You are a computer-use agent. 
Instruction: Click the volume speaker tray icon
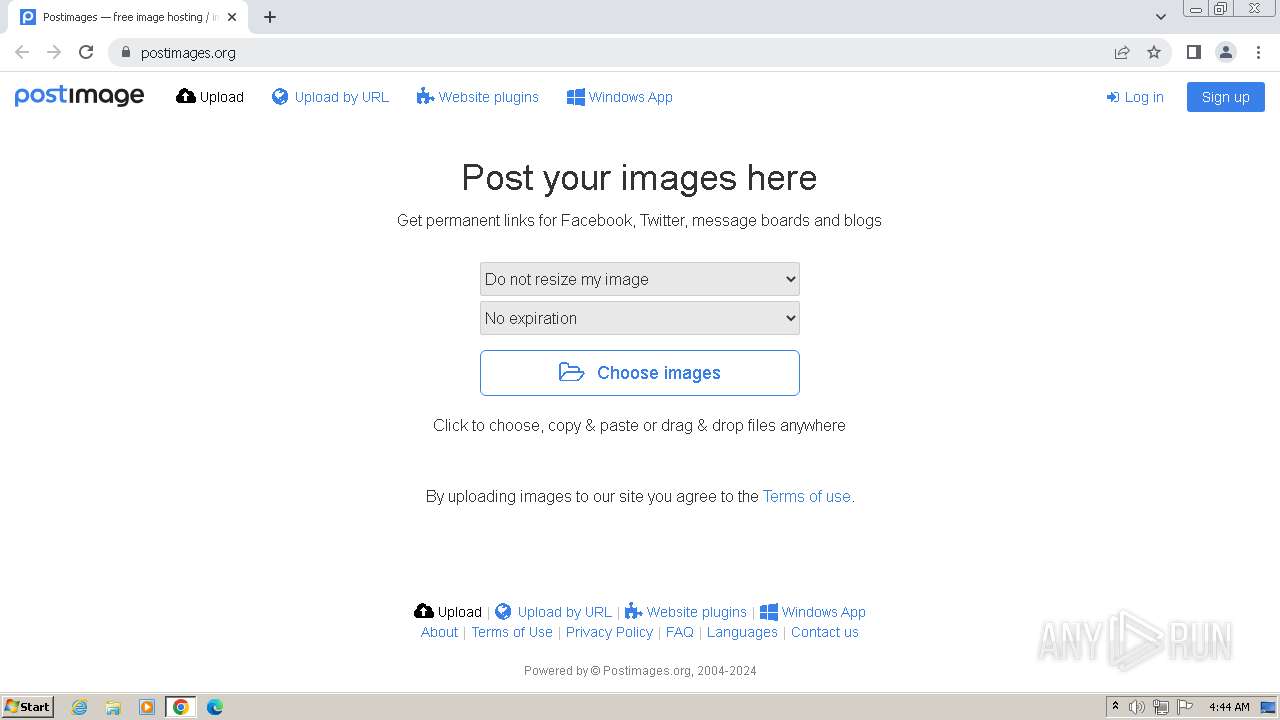(x=1137, y=707)
